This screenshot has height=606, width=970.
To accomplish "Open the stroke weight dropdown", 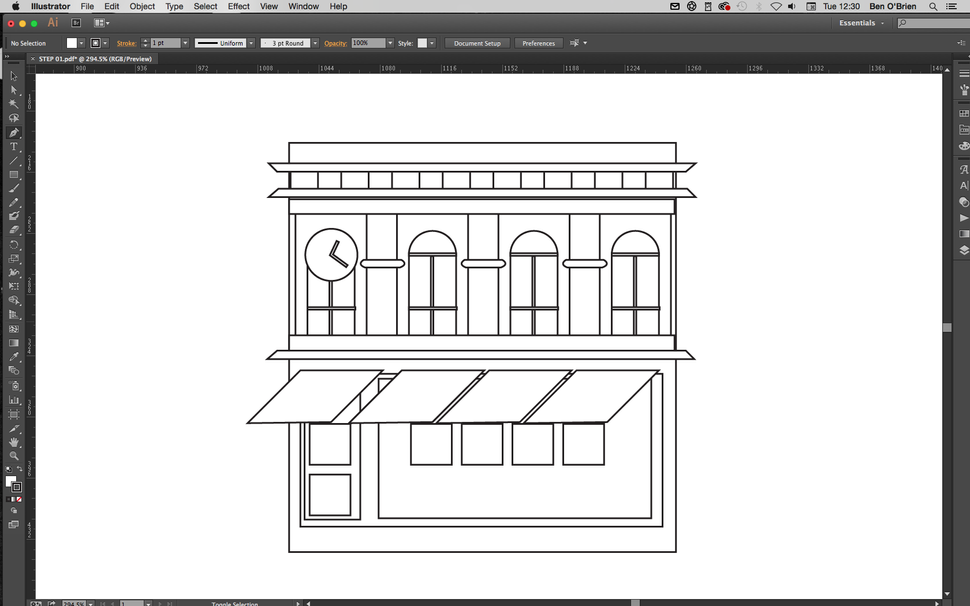I will pyautogui.click(x=184, y=43).
